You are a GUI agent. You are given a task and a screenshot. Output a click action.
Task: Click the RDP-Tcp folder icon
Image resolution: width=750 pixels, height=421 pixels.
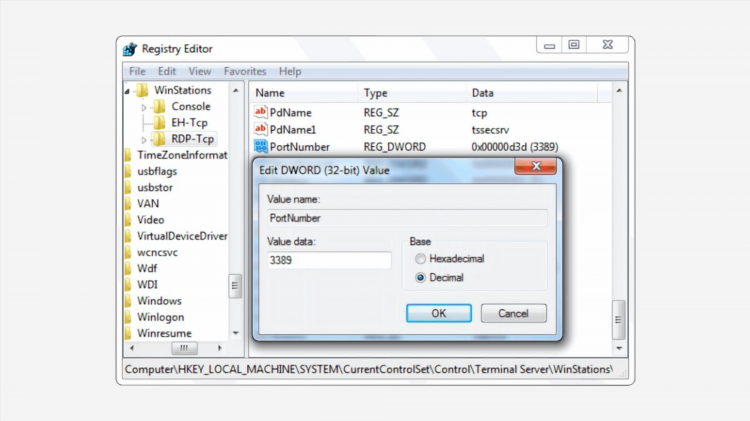[x=159, y=139]
